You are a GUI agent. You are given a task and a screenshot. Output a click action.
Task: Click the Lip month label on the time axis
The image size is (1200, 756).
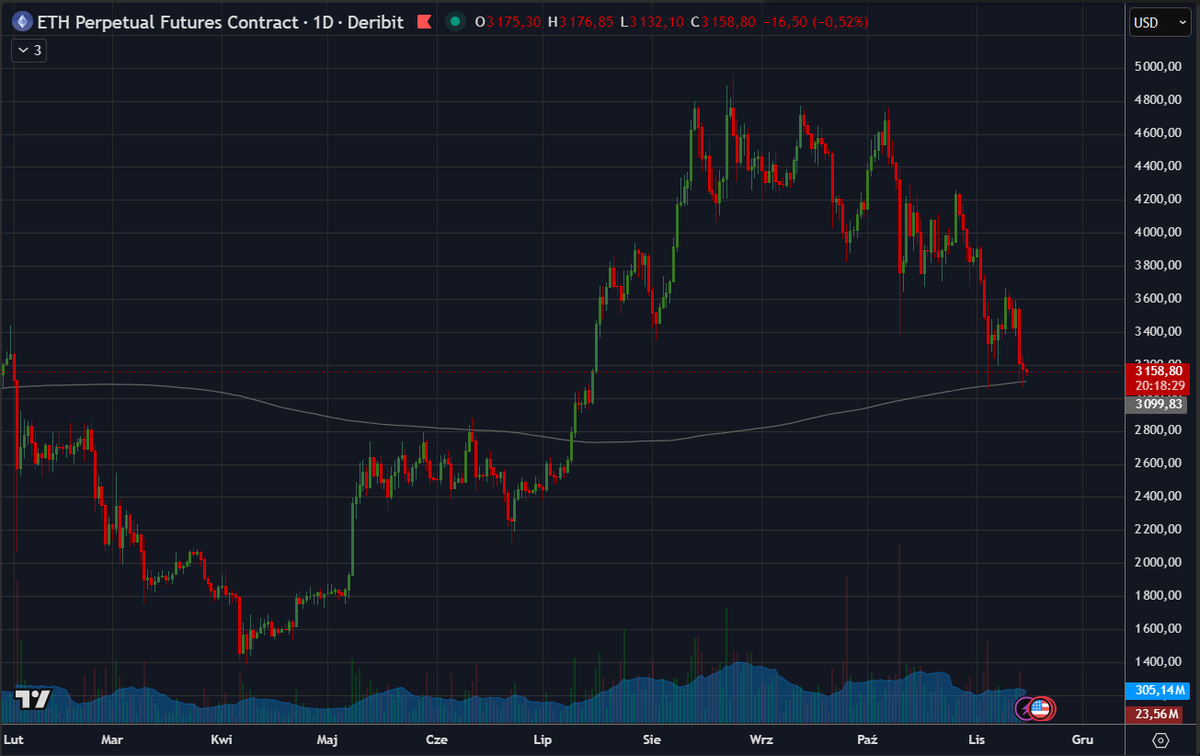click(543, 740)
